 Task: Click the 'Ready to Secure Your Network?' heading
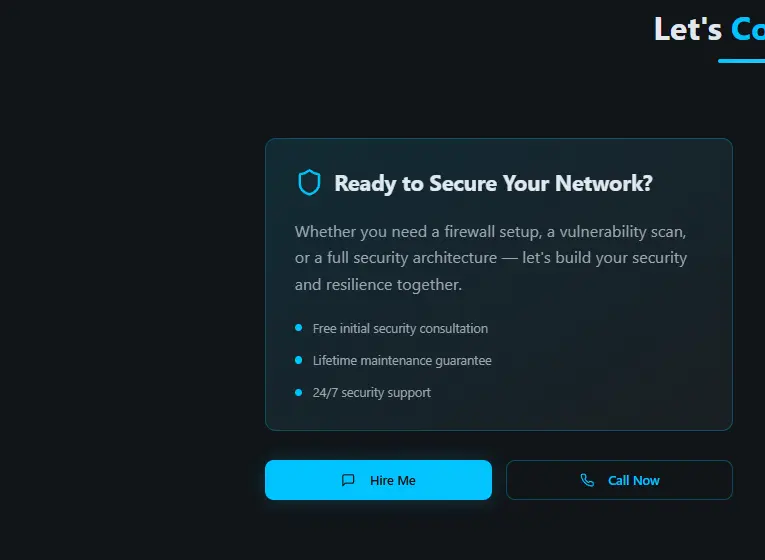point(493,184)
